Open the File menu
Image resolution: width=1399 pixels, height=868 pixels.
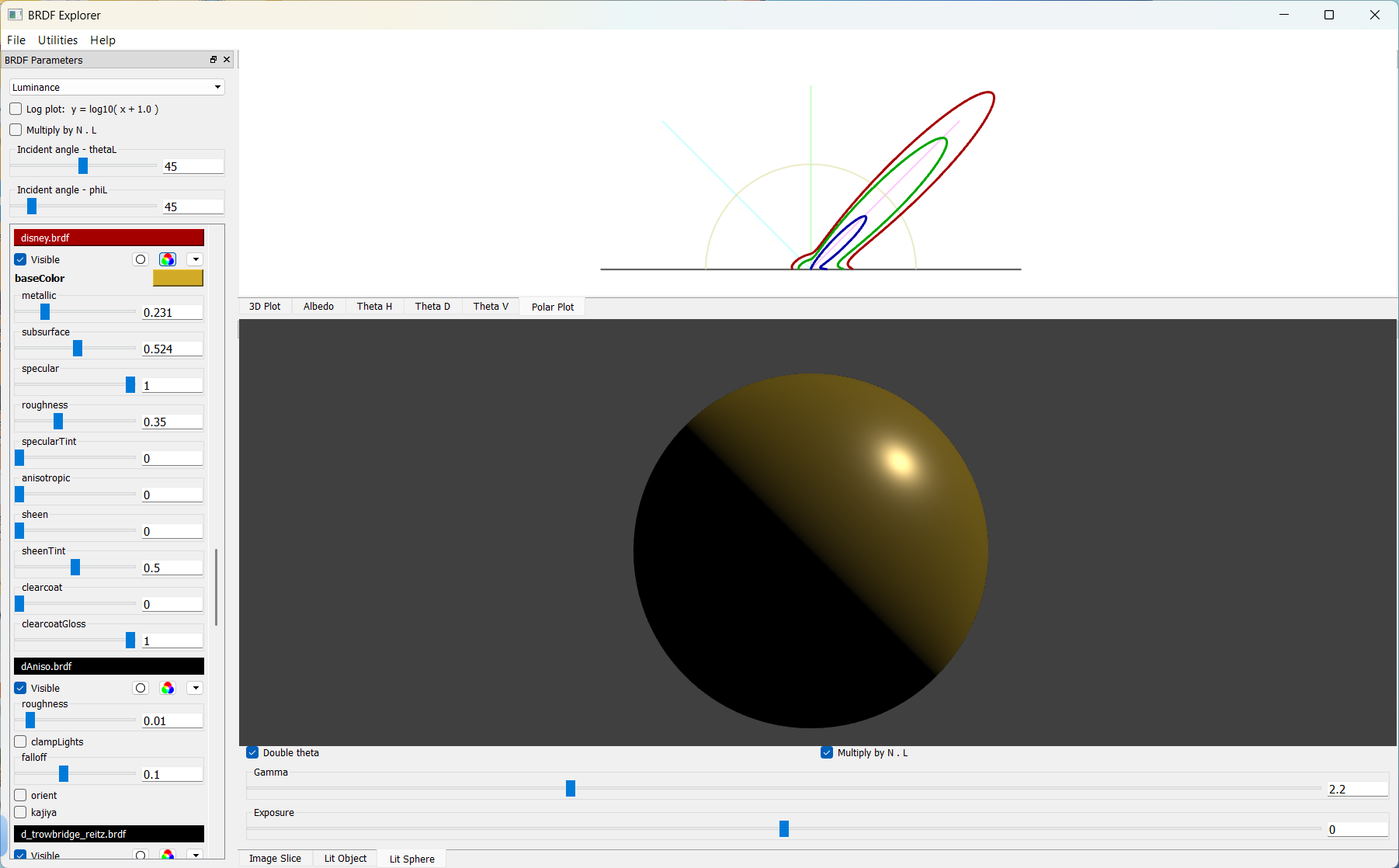pyautogui.click(x=16, y=40)
